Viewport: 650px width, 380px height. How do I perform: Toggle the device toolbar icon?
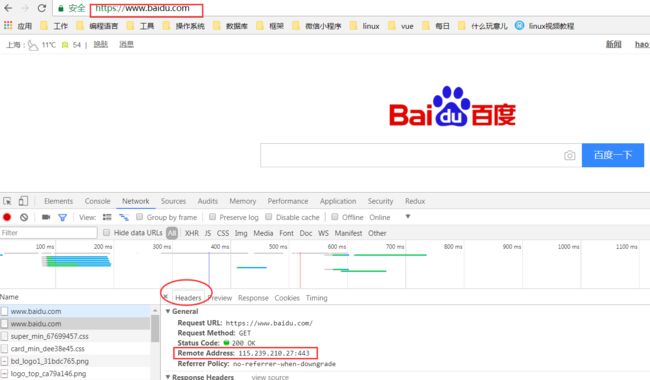23,201
